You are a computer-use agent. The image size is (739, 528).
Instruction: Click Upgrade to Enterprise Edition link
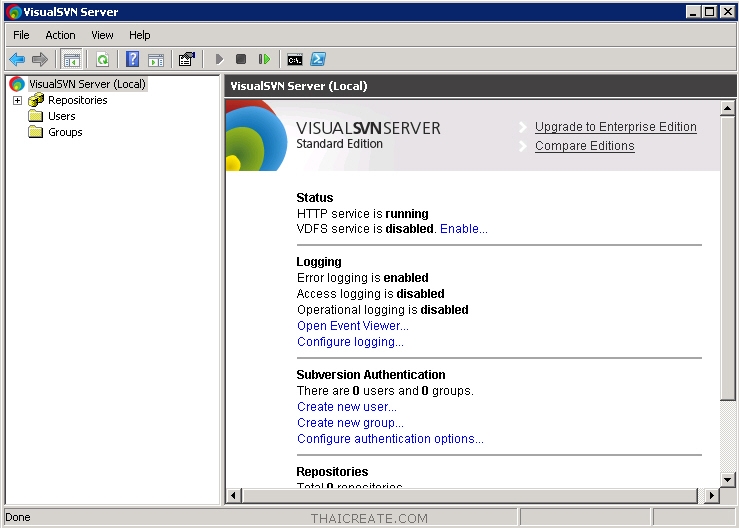pos(615,127)
